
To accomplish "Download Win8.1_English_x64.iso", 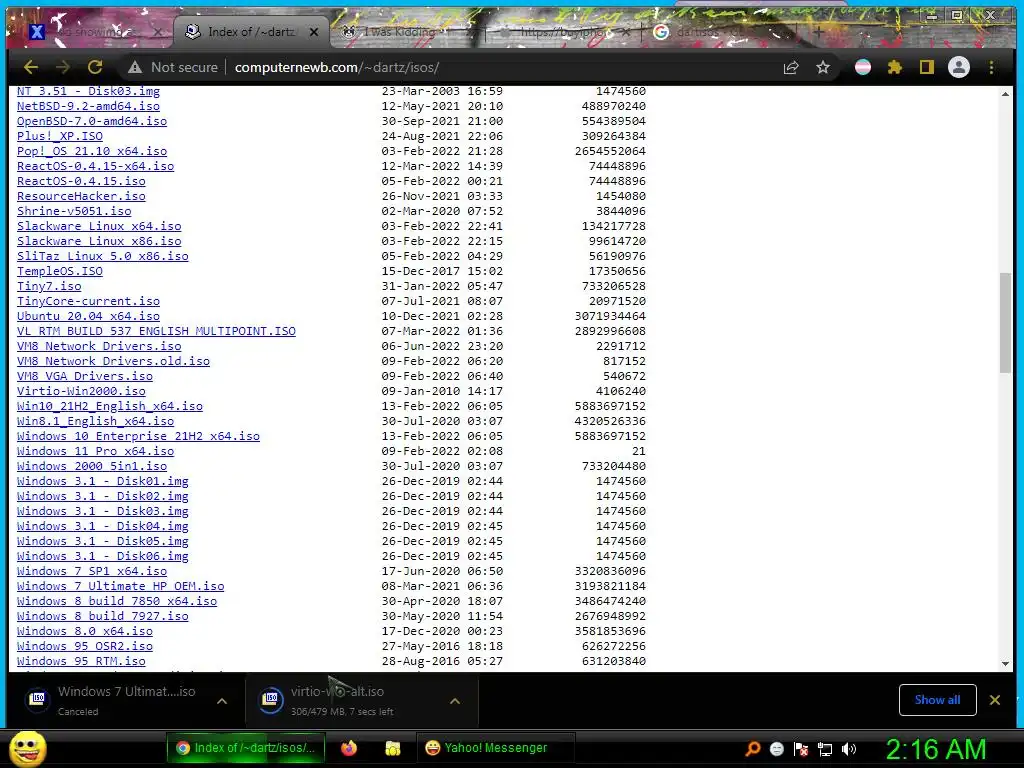I will click(95, 421).
